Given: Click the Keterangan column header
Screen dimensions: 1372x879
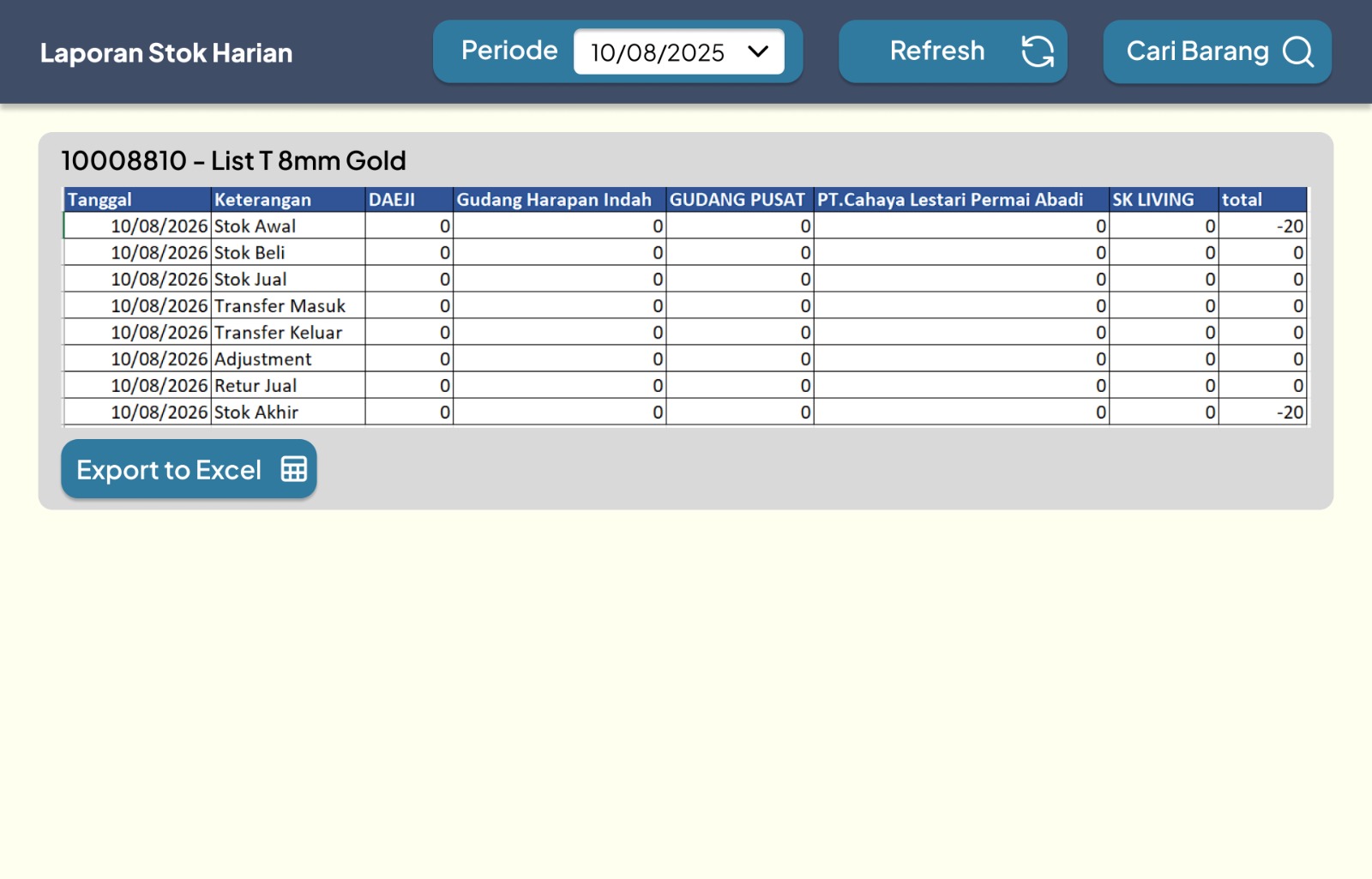Looking at the screenshot, I should [x=288, y=200].
